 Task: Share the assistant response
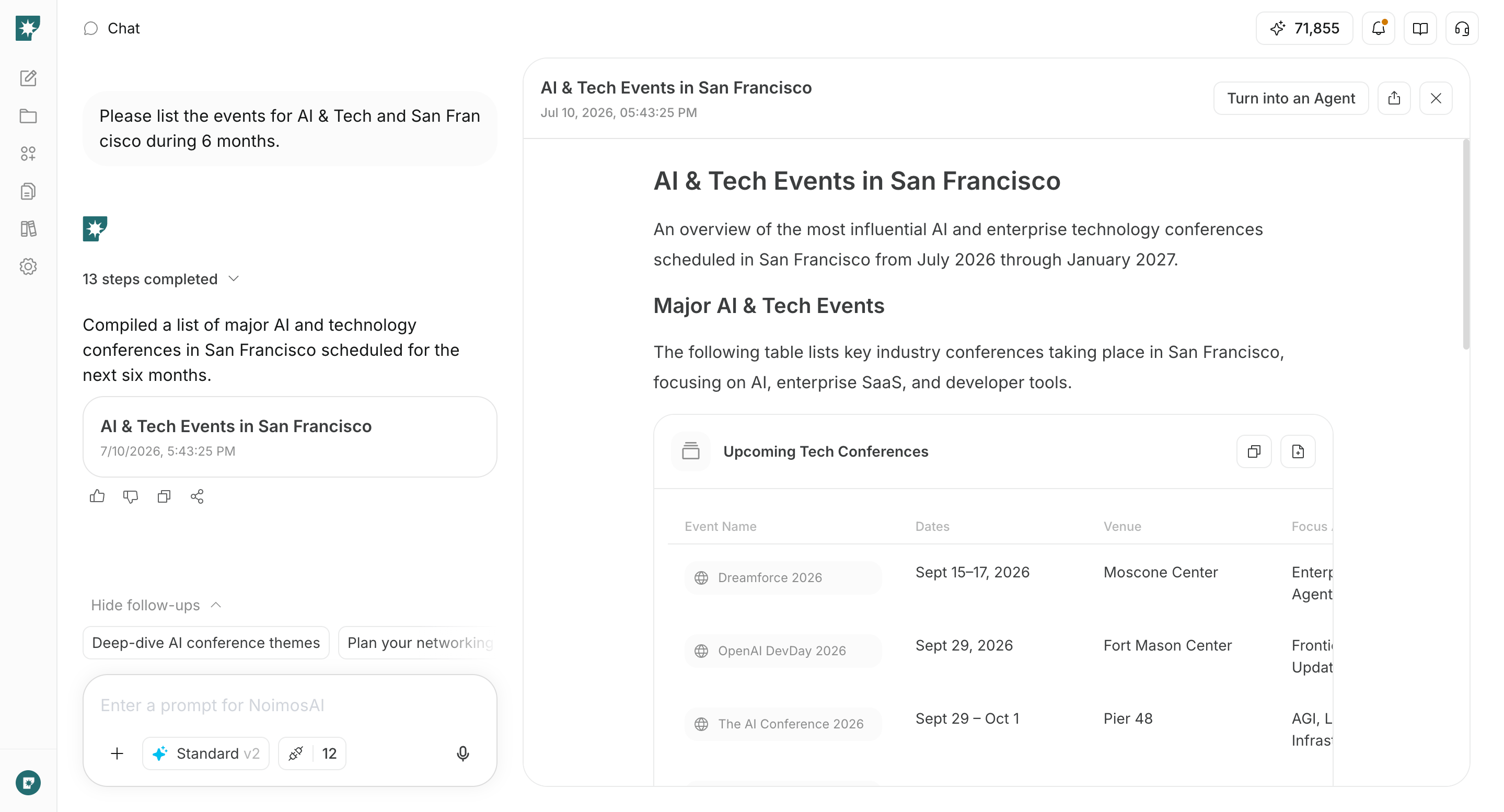tap(198, 496)
